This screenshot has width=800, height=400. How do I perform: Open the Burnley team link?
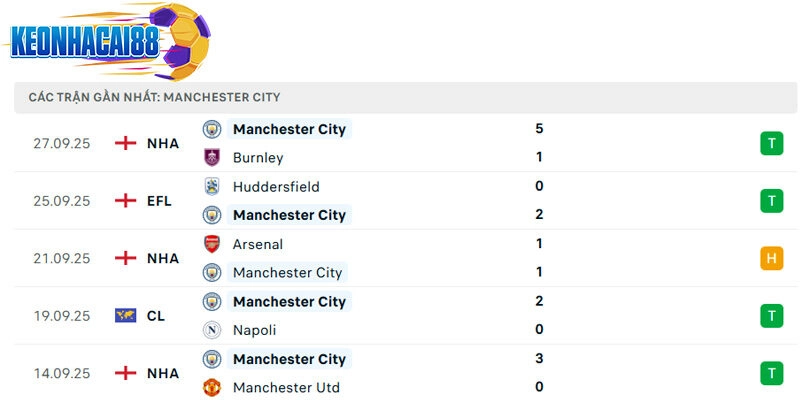point(258,158)
